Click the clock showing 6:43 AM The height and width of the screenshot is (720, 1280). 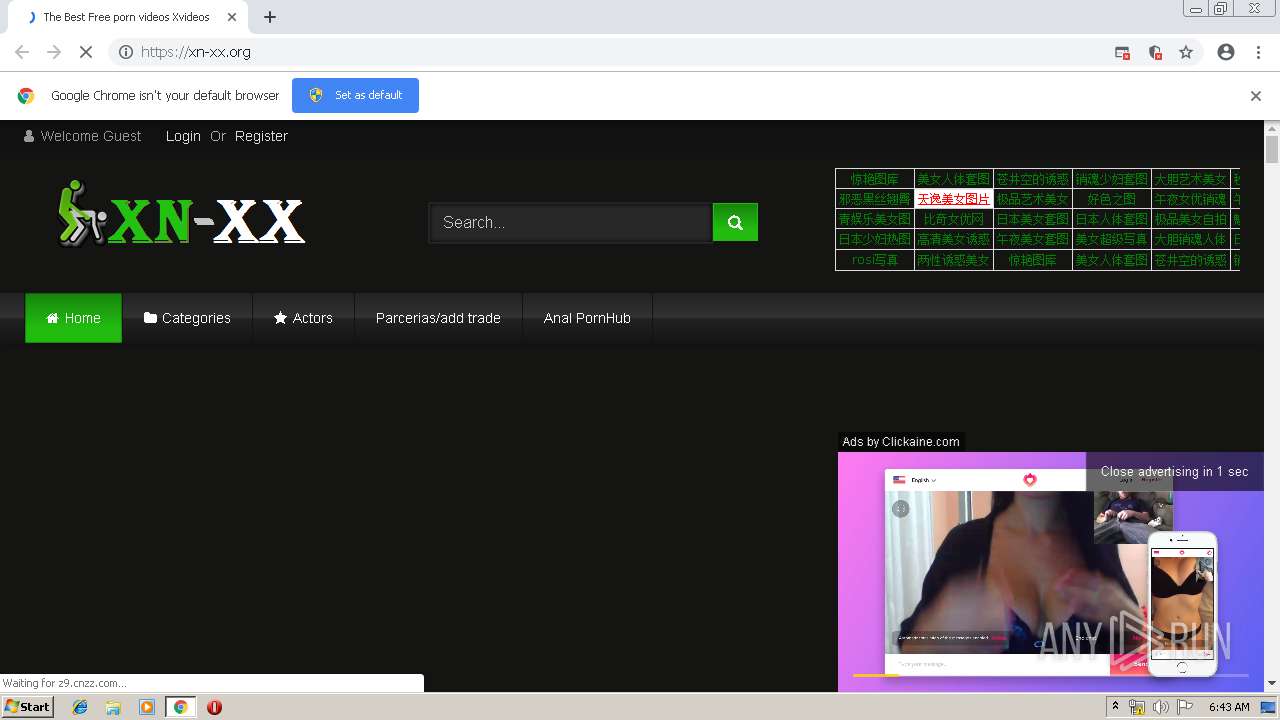pyautogui.click(x=1229, y=707)
